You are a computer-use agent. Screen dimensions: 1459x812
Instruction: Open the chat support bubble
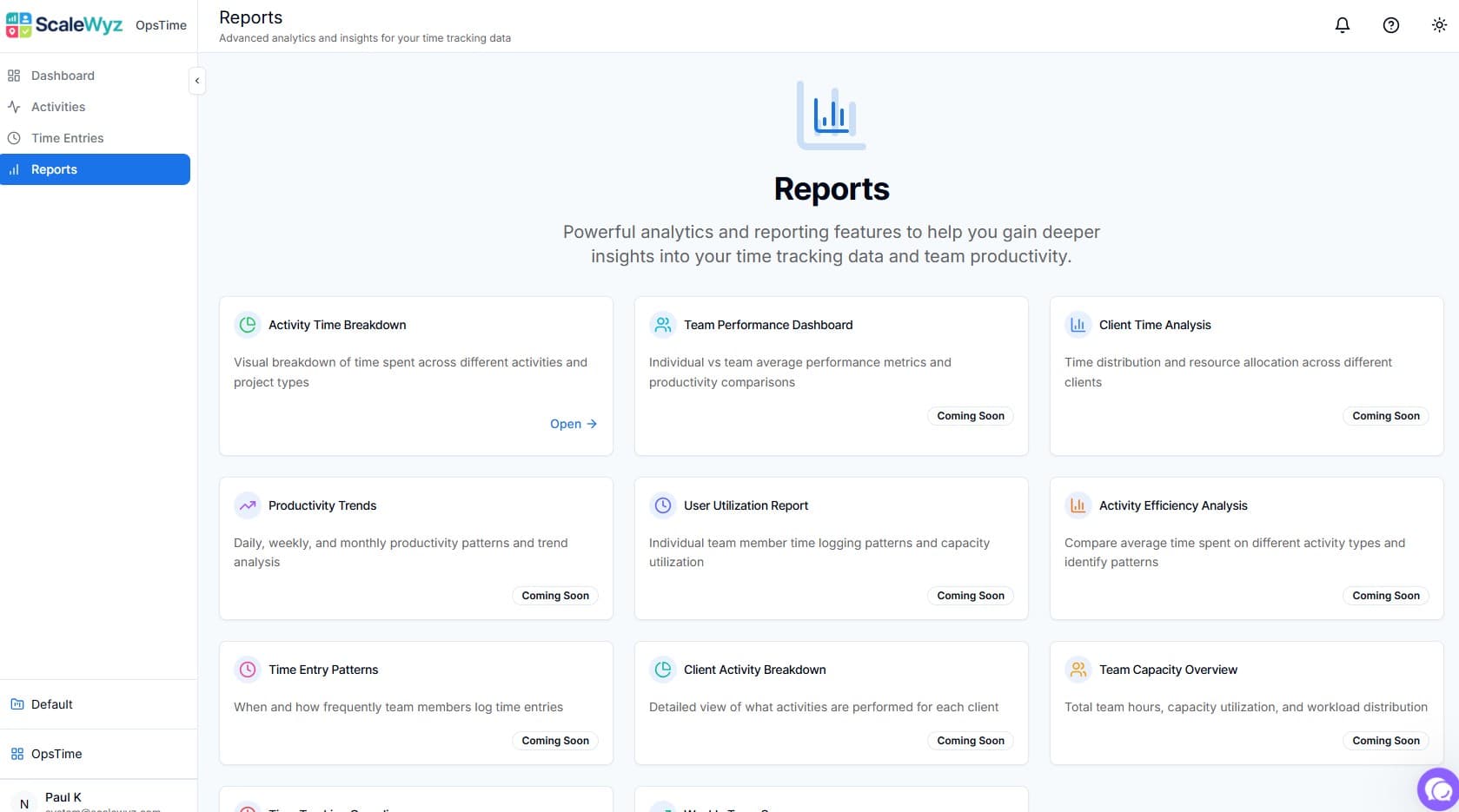(1438, 789)
